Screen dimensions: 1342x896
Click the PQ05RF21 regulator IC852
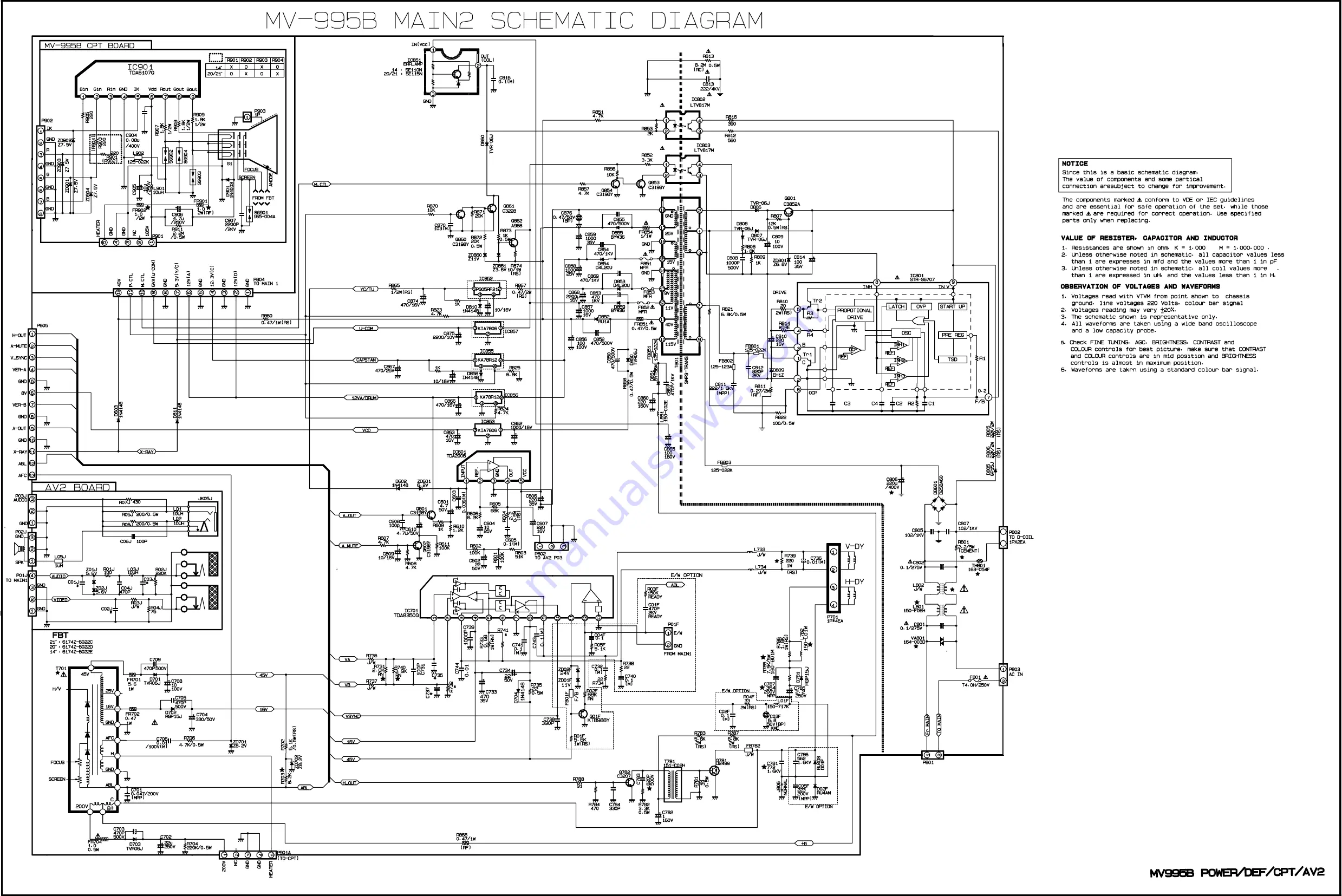click(x=486, y=290)
